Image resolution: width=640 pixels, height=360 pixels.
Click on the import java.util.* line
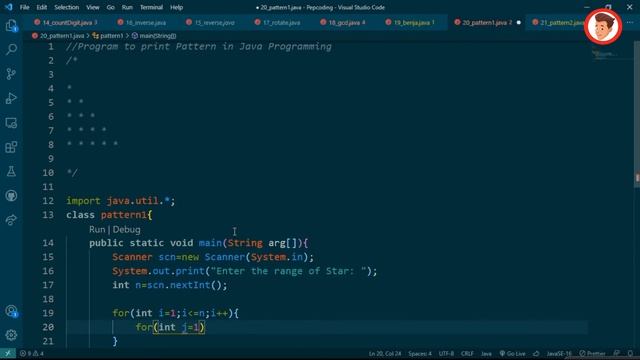(121, 201)
